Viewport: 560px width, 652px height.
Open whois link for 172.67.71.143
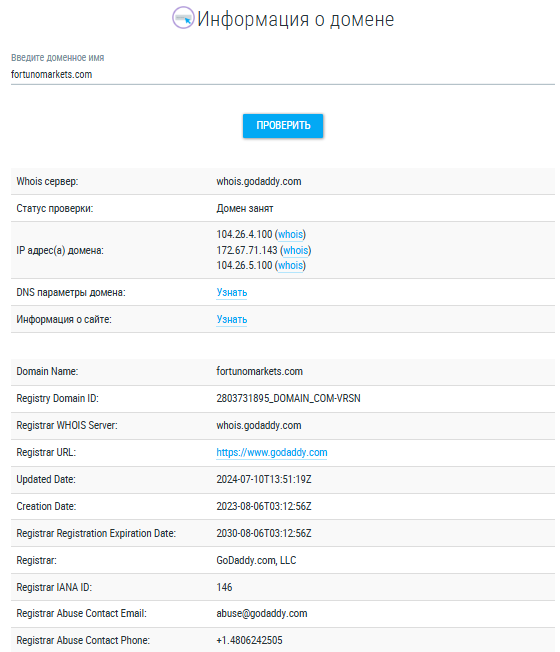pos(296,250)
